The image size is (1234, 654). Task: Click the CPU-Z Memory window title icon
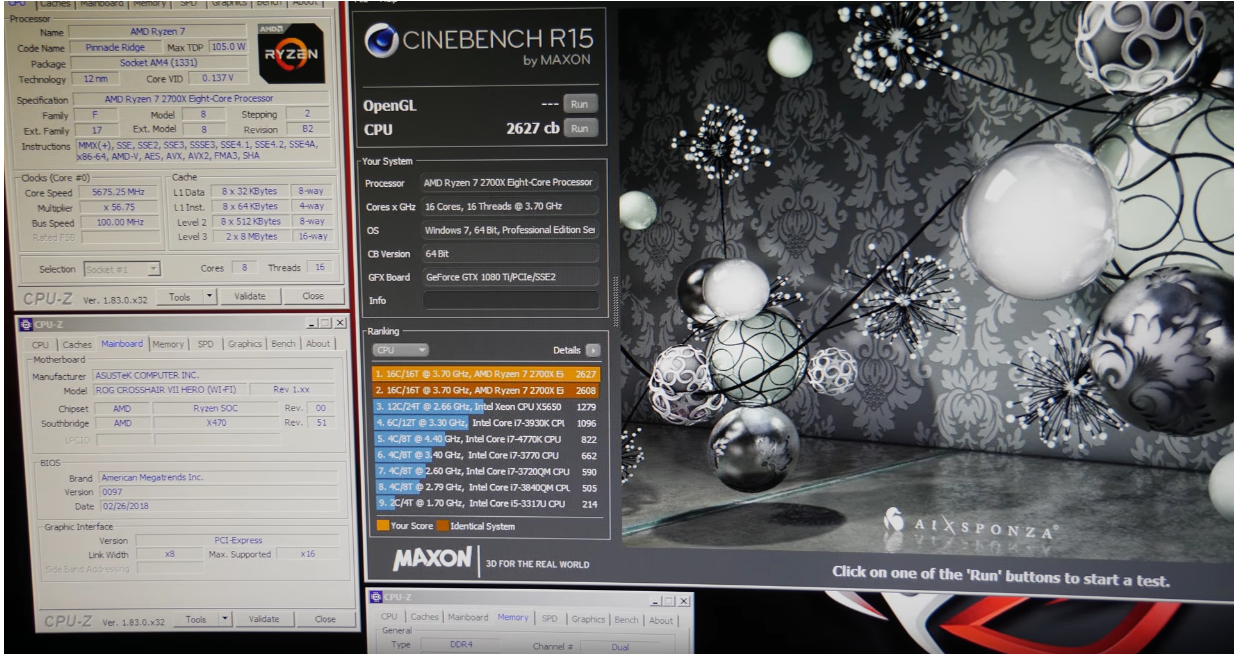376,597
